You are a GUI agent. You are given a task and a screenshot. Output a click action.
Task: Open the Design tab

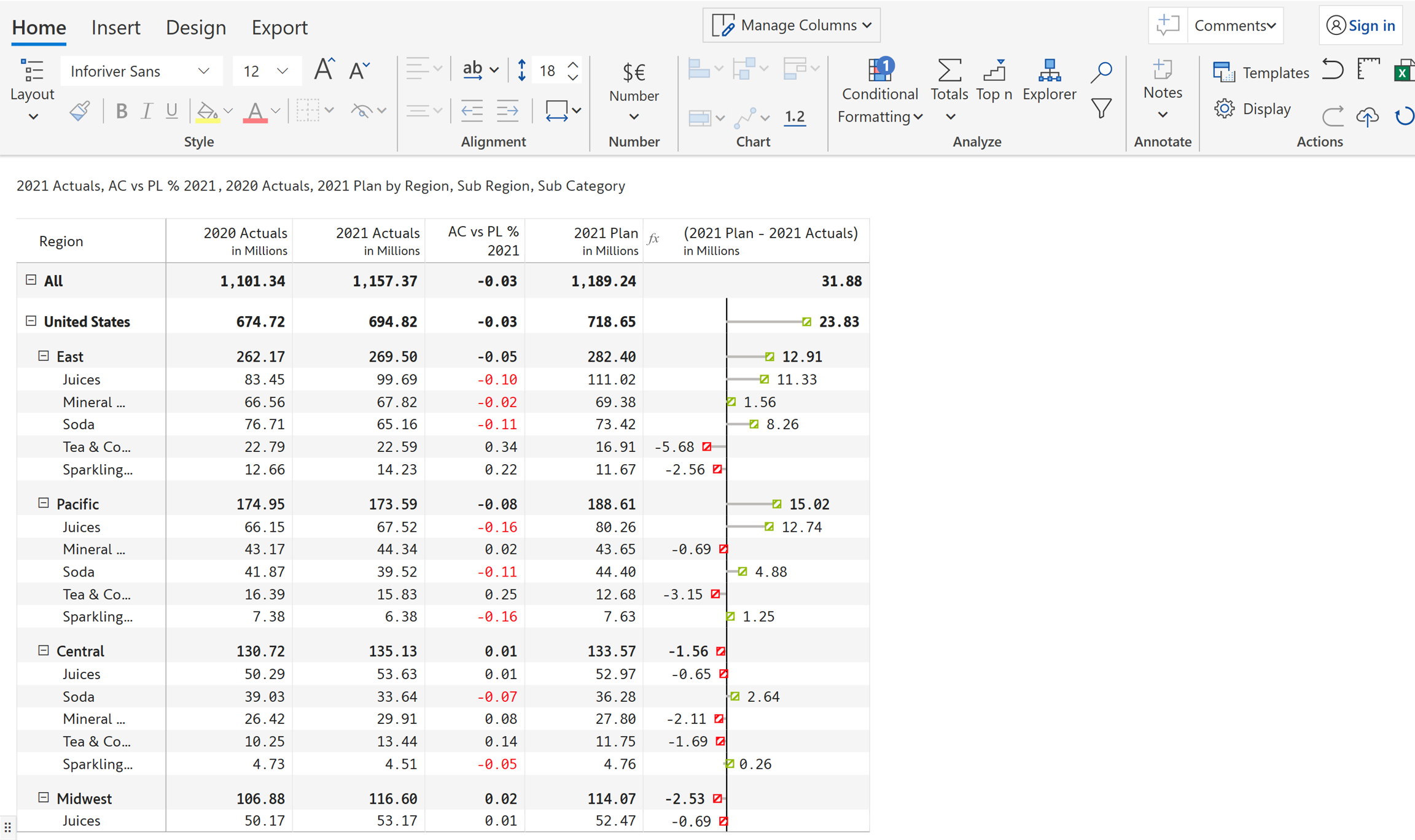click(x=195, y=28)
